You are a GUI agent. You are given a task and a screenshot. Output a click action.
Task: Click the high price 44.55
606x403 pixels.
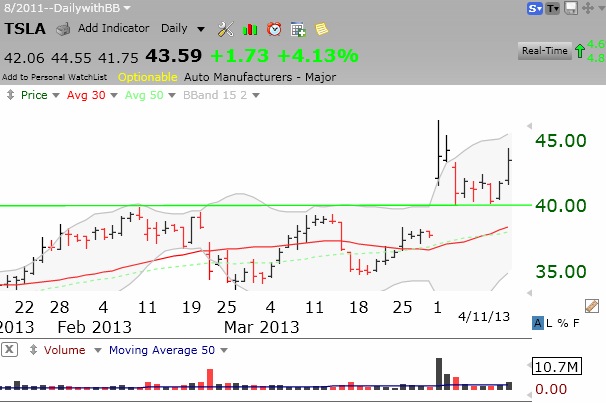[71, 58]
